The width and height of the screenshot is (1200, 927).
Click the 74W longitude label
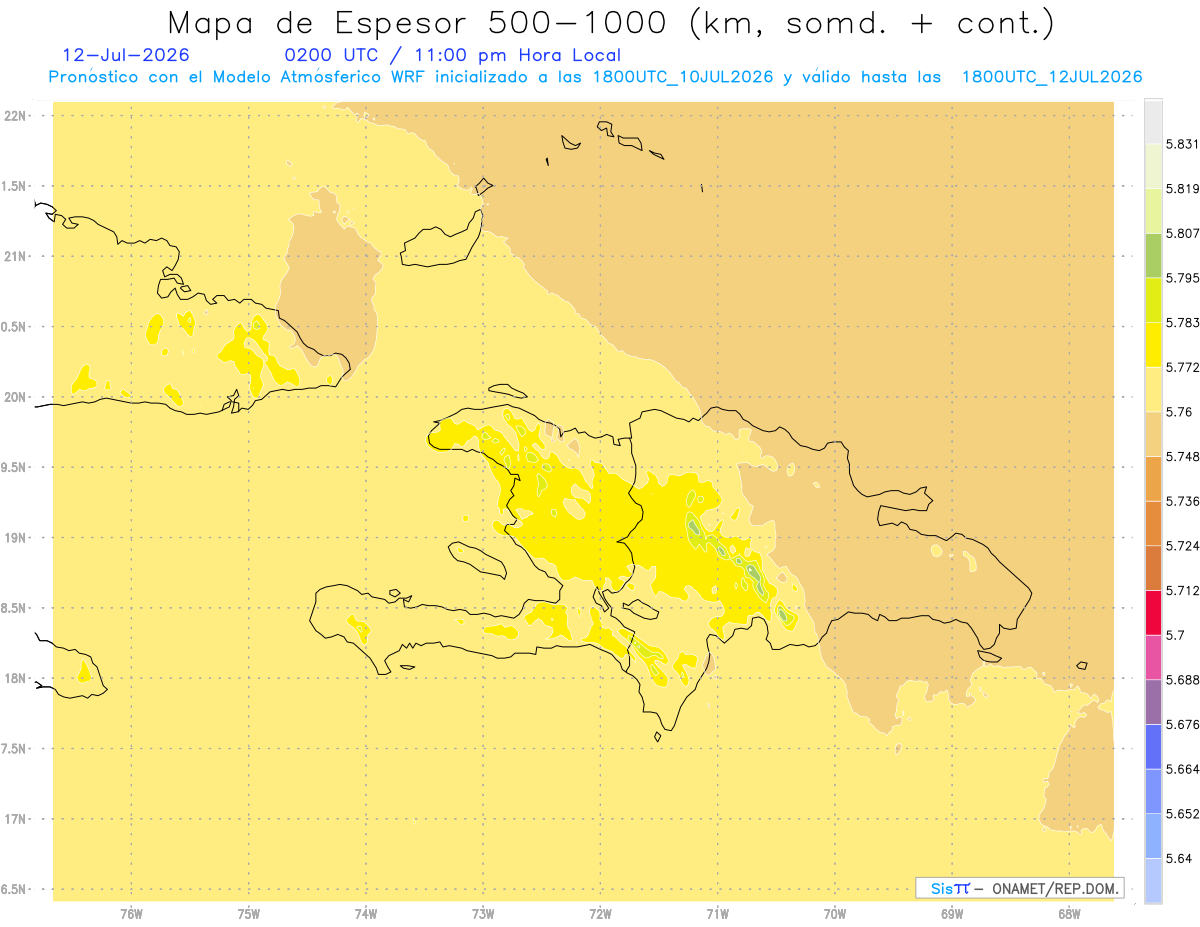(x=366, y=914)
